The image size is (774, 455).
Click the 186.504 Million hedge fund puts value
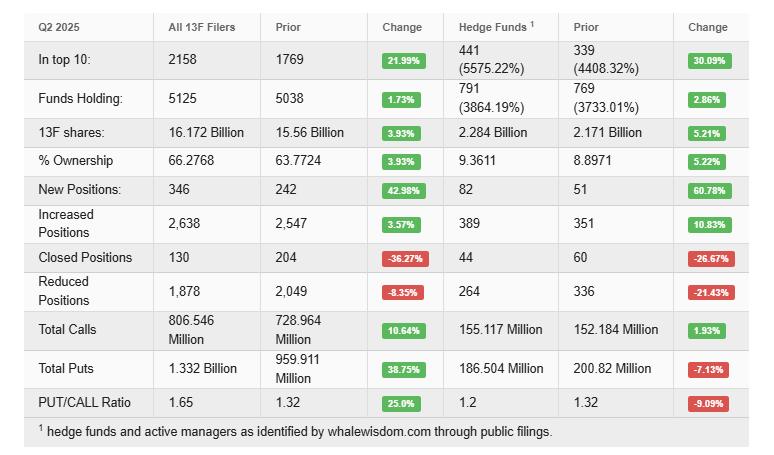501,369
